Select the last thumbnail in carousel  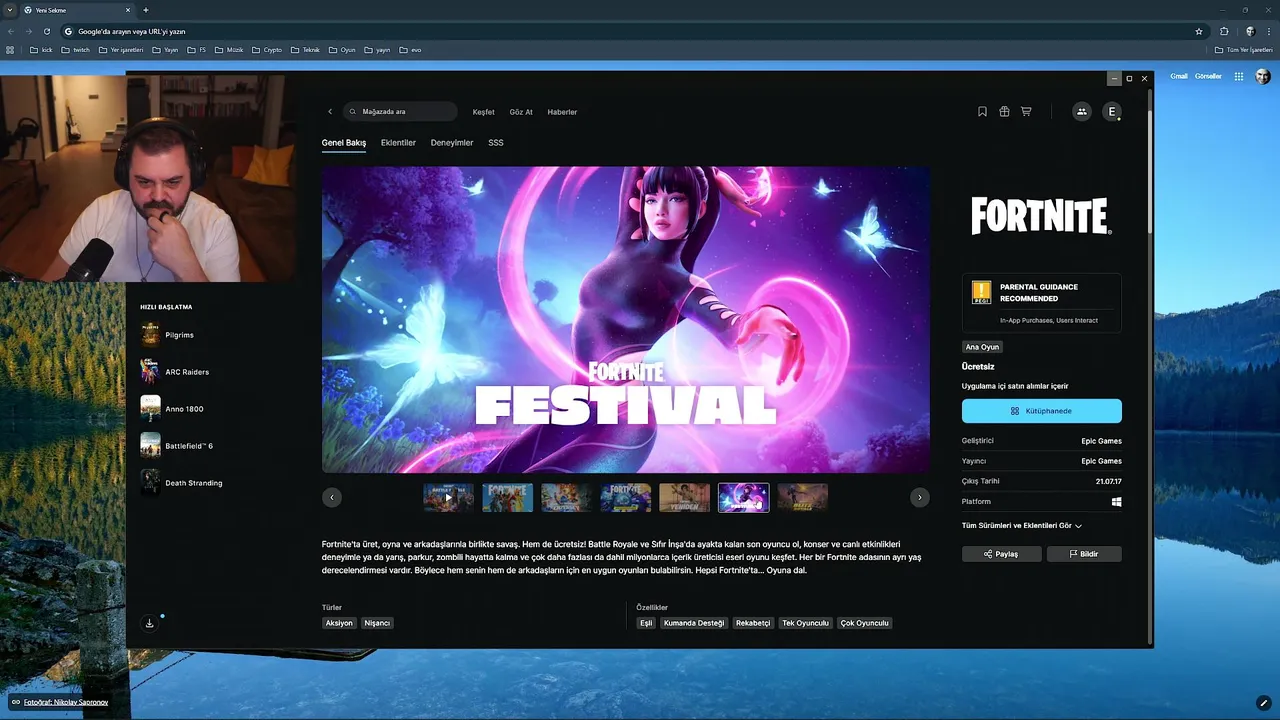(x=802, y=497)
